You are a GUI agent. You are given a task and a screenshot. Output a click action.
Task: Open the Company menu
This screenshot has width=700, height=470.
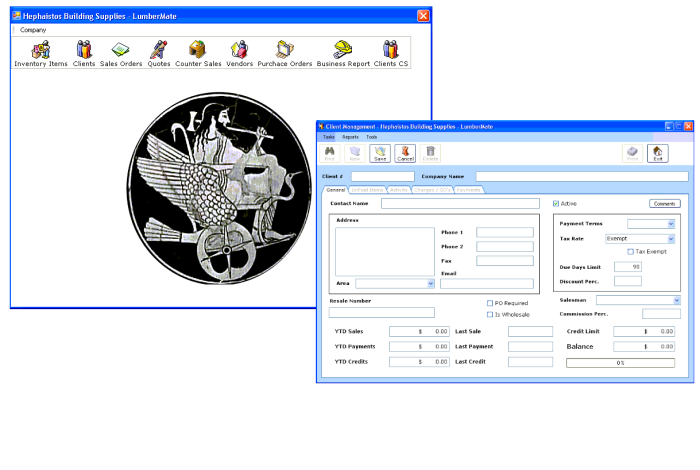(33, 30)
